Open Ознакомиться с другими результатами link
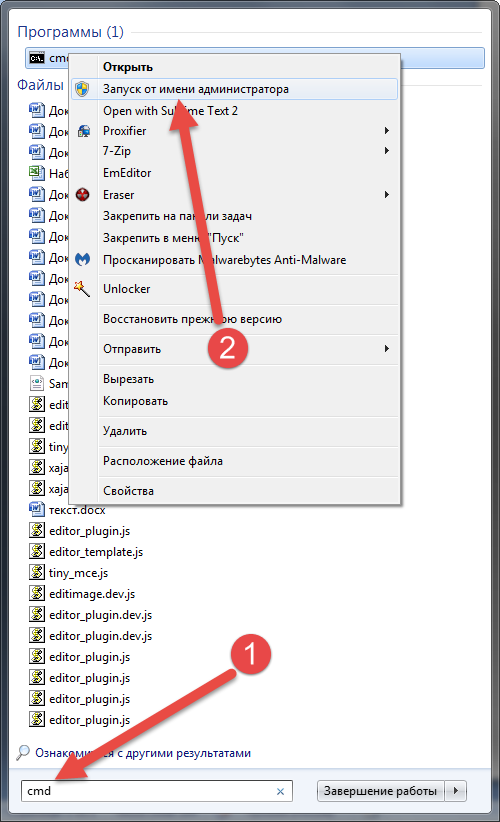Screen dimensions: 500x822 143,753
